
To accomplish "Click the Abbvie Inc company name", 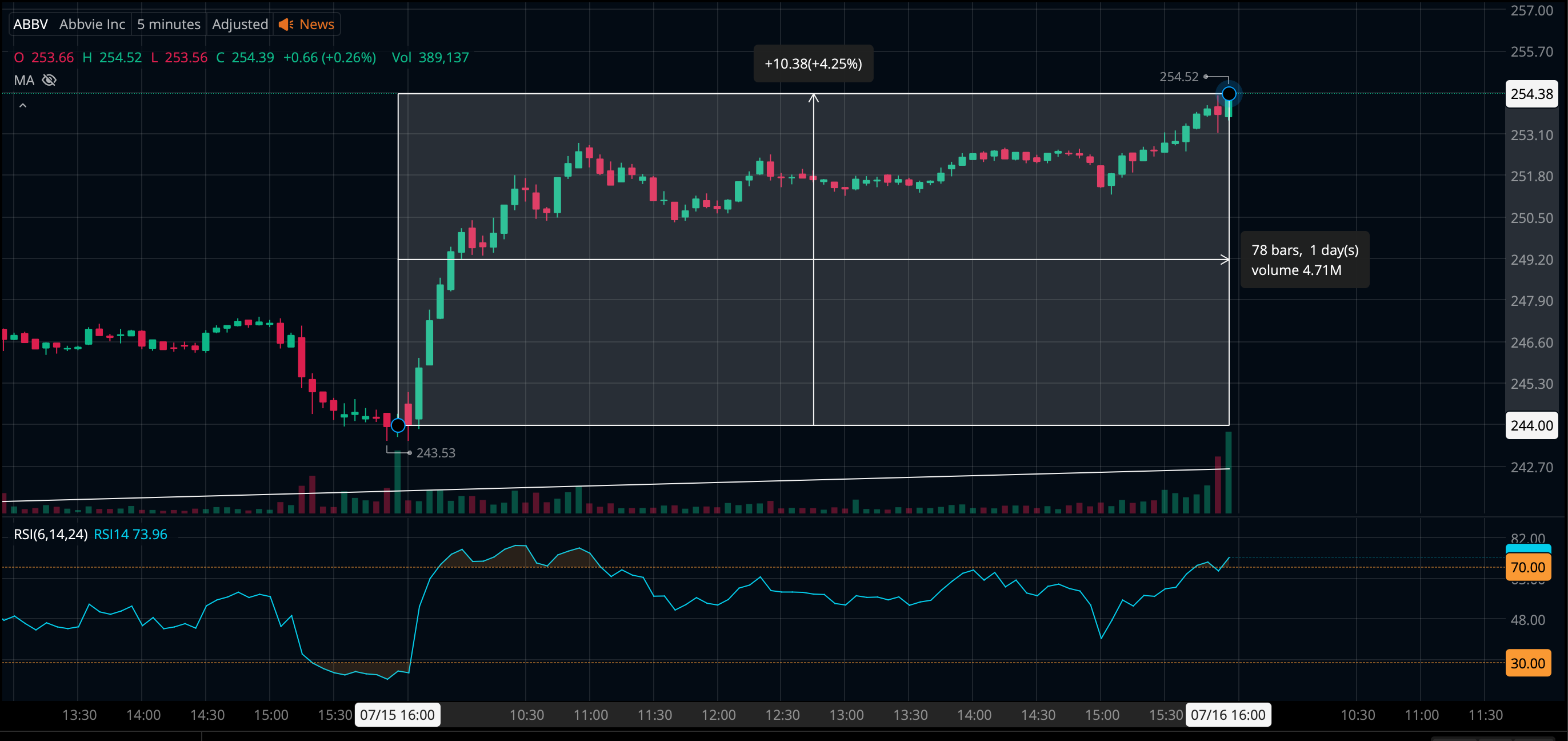I will 92,25.
